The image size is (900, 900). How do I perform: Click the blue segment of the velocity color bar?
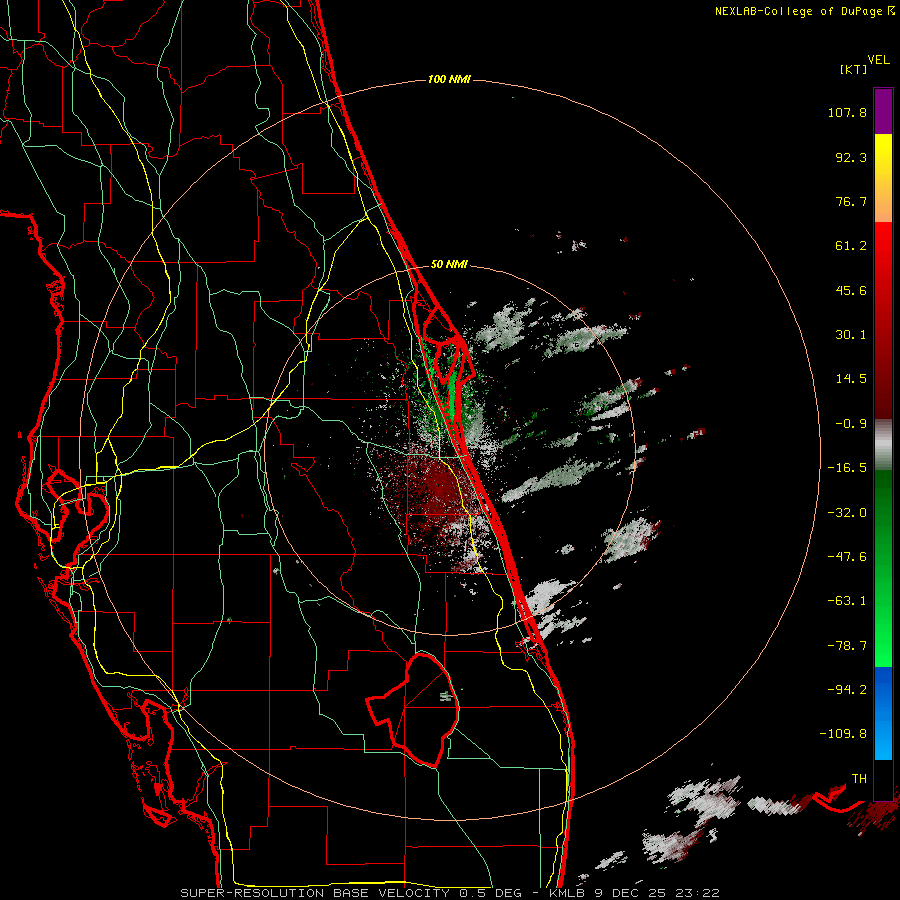[883, 713]
